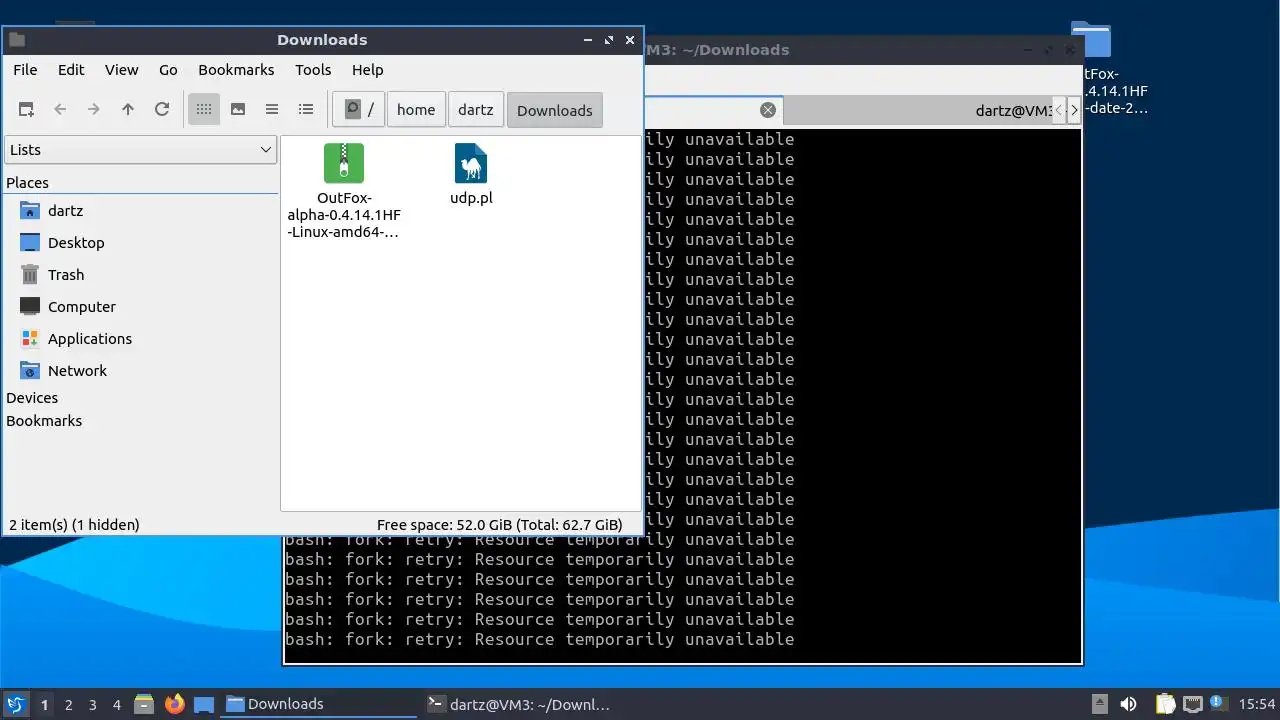
Task: Switch to workspace 3
Action: click(92, 705)
